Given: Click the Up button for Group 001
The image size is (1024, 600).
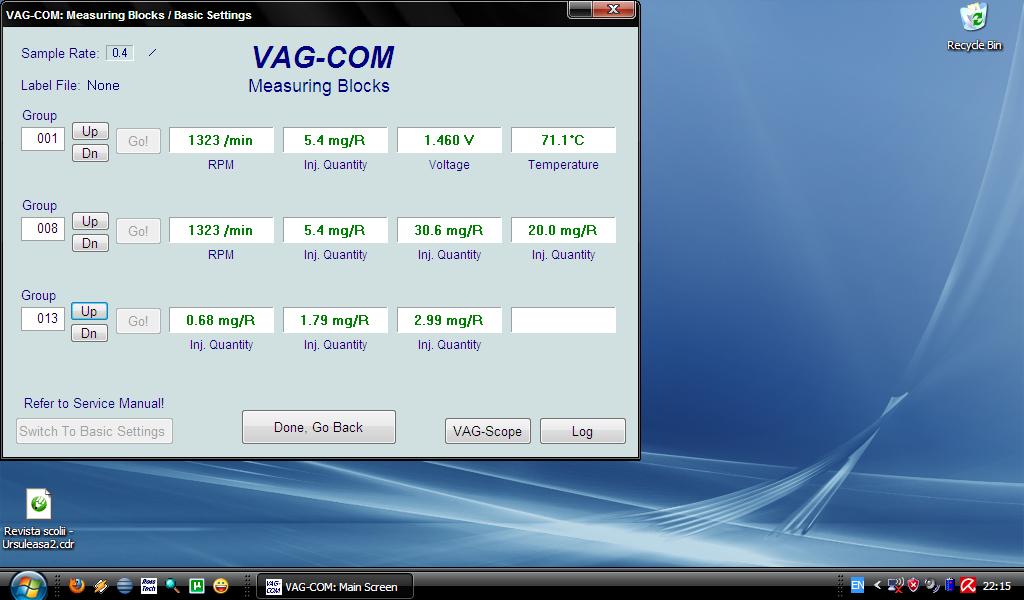Looking at the screenshot, I should tap(90, 131).
